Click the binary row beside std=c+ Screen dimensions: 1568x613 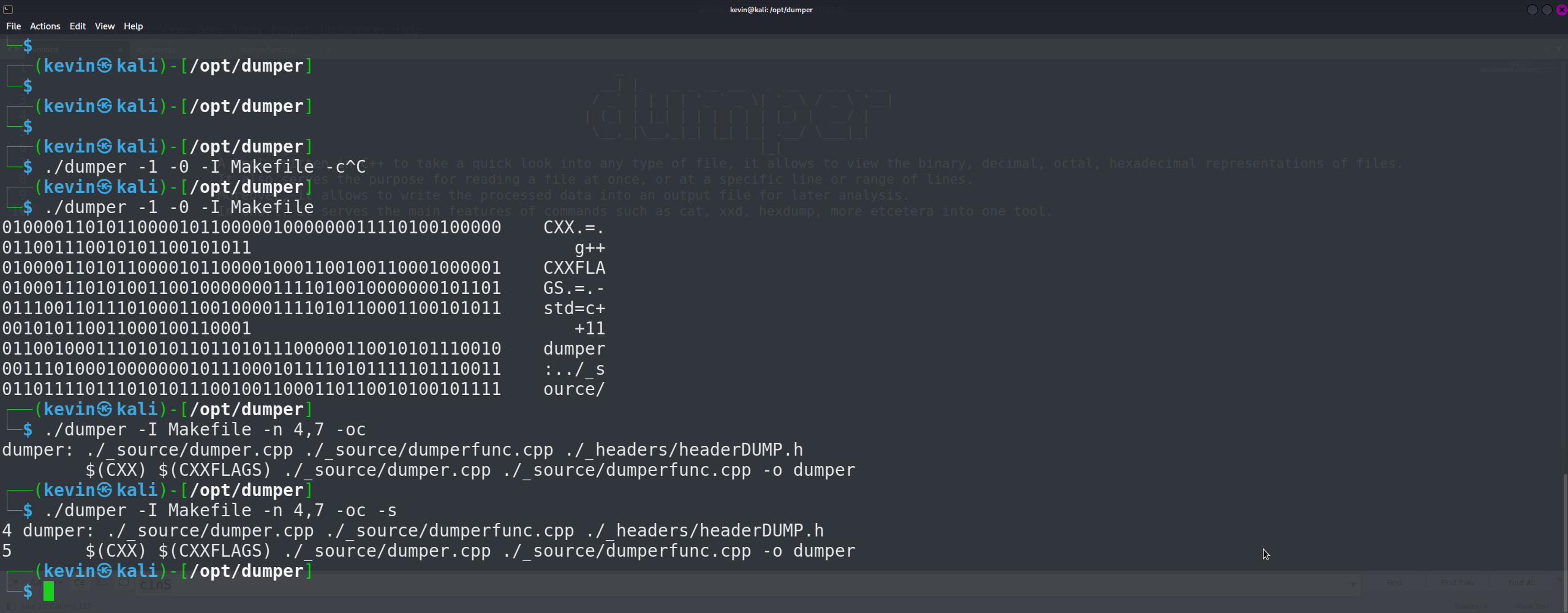point(252,309)
